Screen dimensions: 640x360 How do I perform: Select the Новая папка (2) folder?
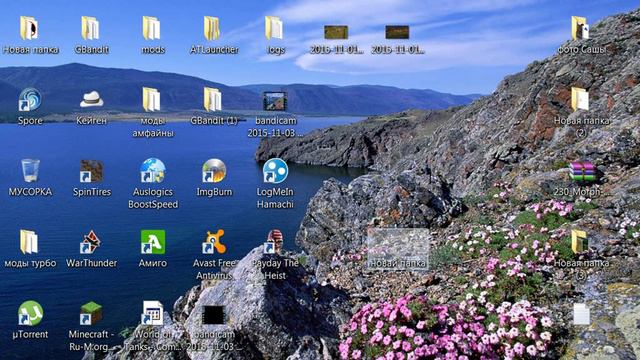click(580, 100)
